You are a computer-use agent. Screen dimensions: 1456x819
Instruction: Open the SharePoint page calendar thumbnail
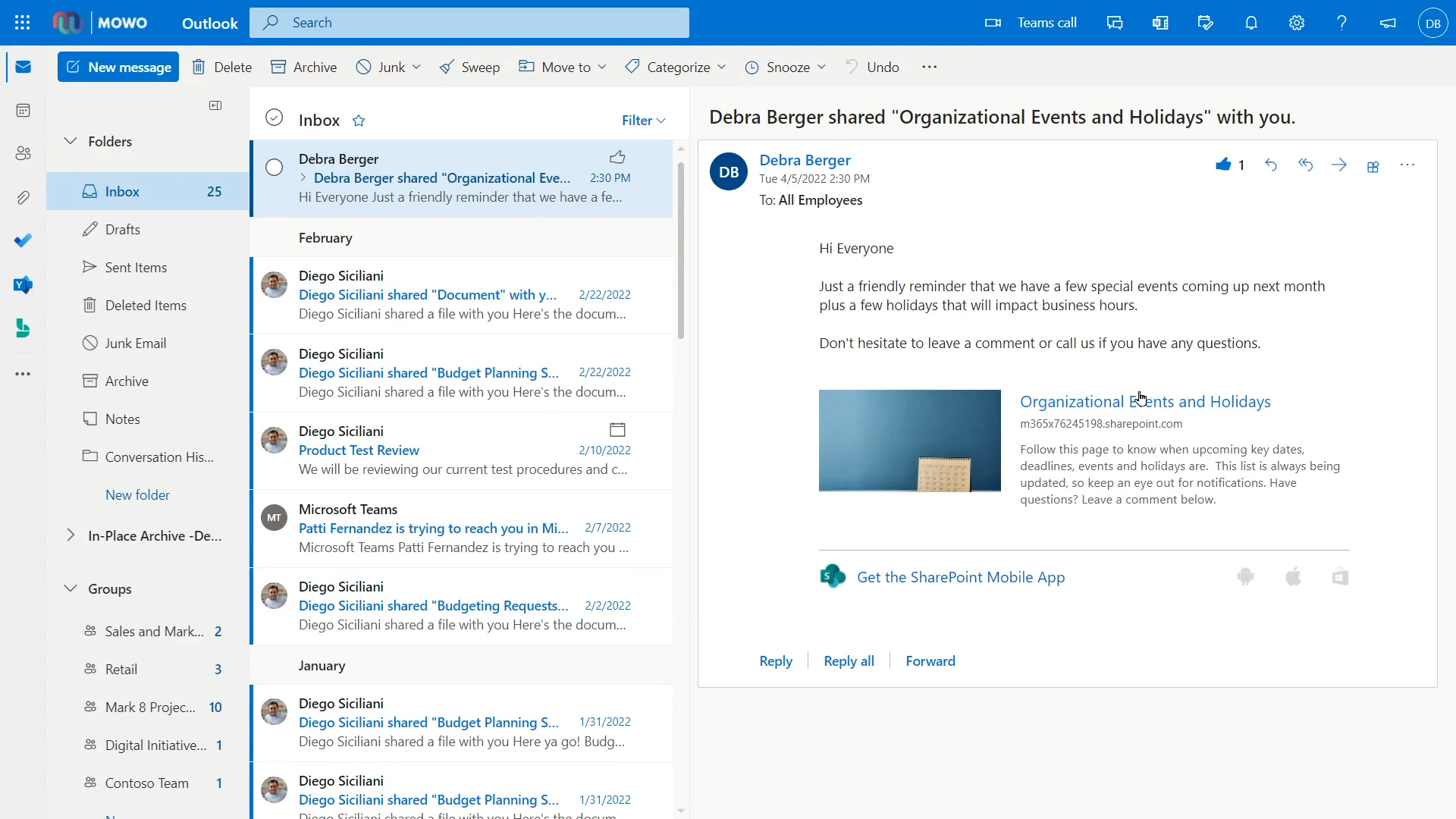coord(910,441)
